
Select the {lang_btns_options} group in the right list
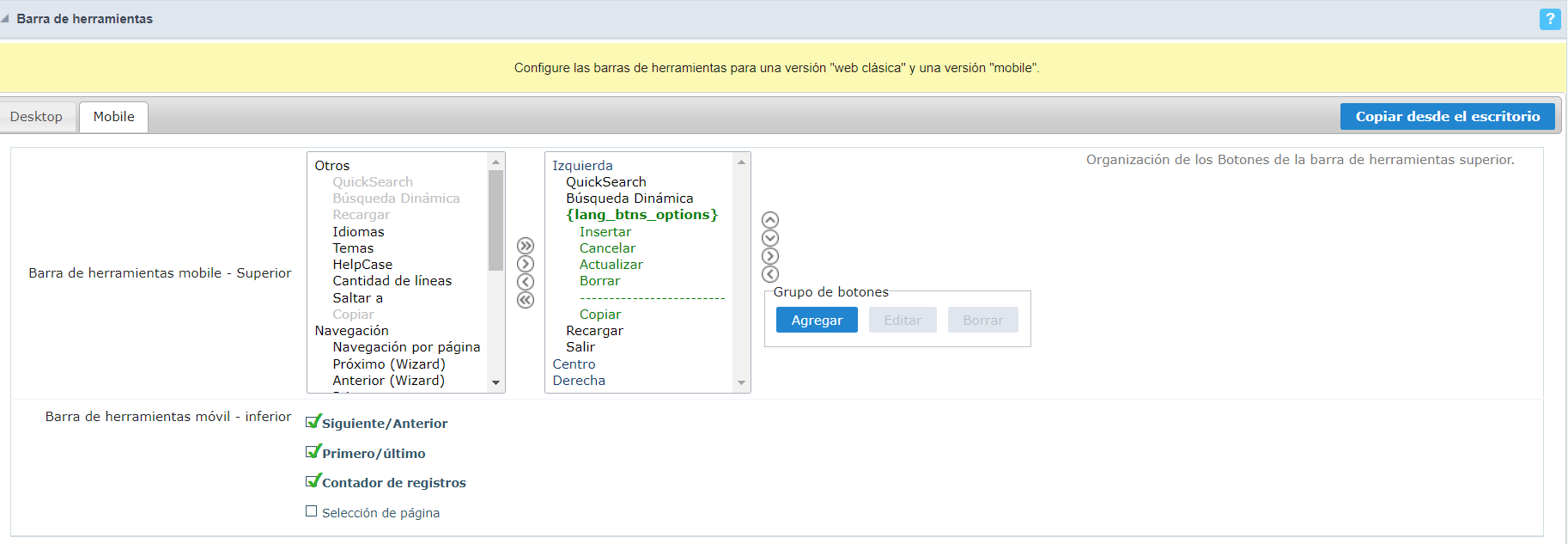[641, 215]
